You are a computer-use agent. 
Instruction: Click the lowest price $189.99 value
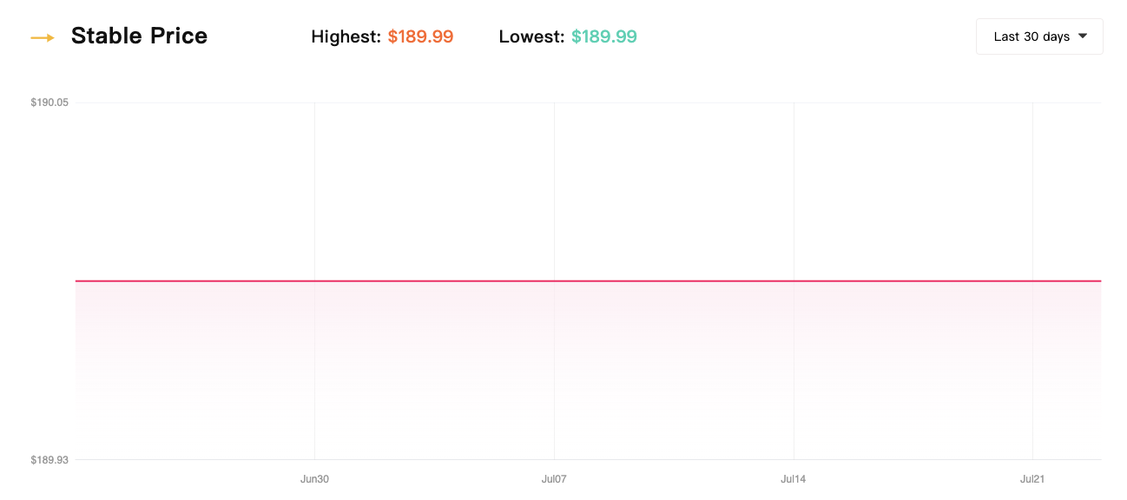604,37
